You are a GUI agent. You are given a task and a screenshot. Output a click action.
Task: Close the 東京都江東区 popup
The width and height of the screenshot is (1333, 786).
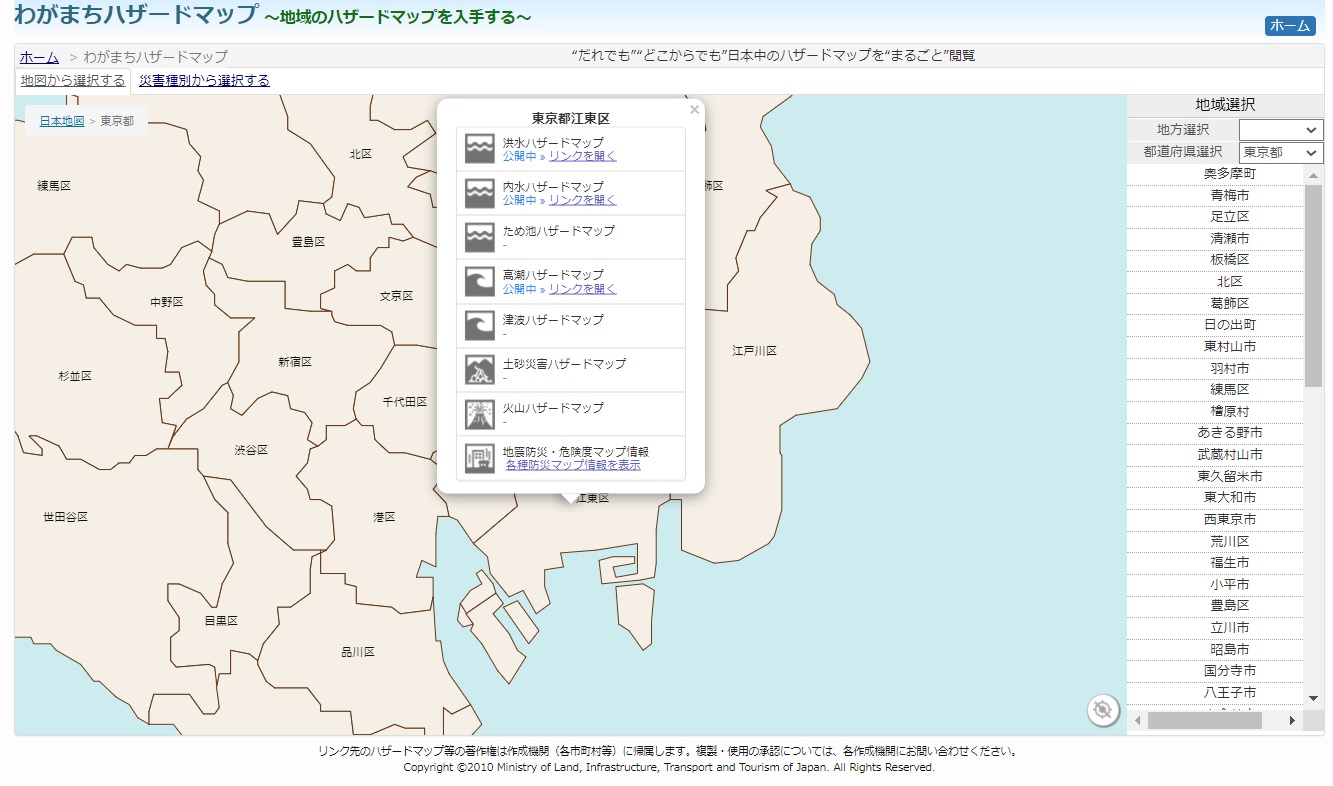[x=694, y=110]
